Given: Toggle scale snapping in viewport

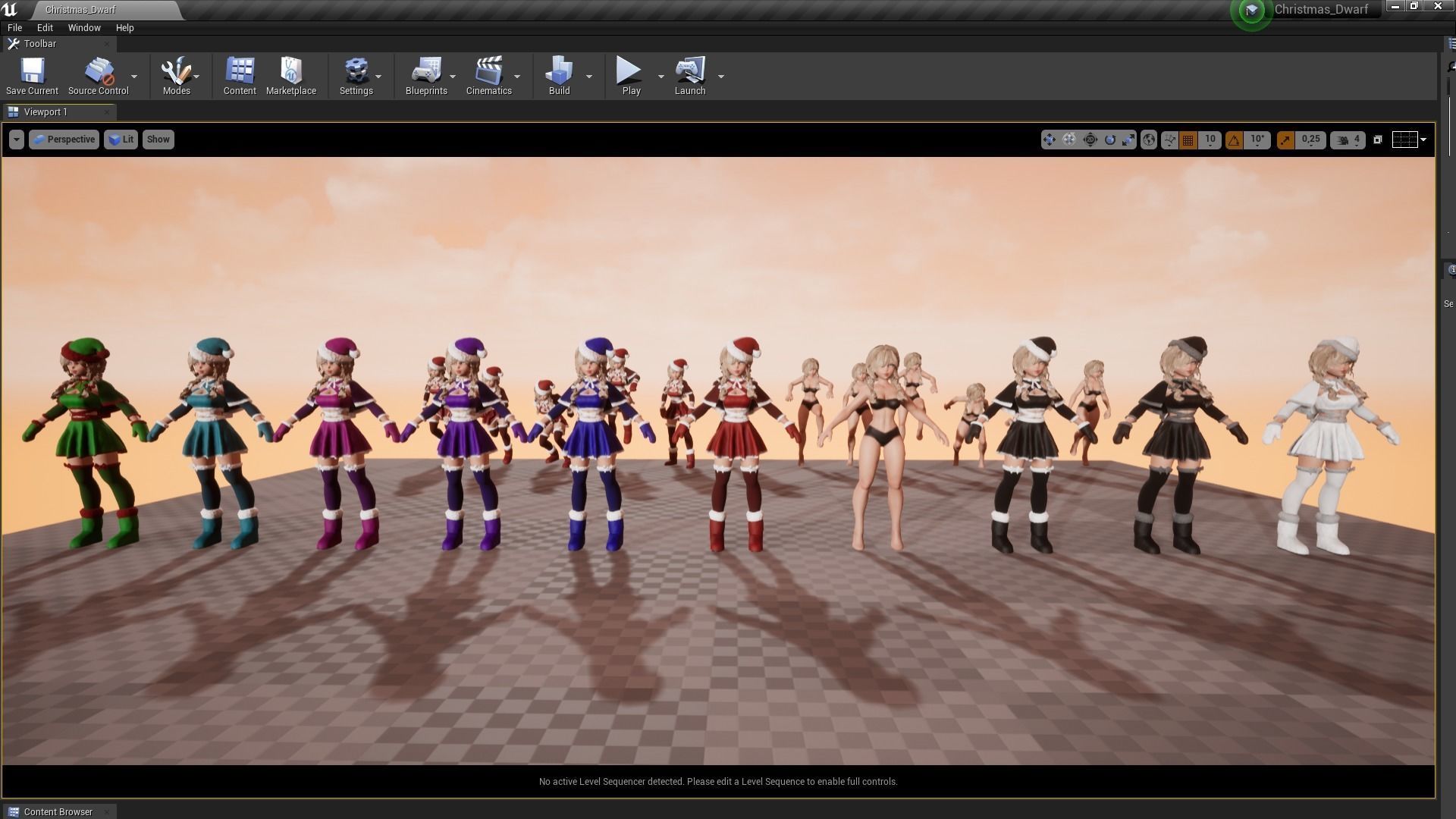Looking at the screenshot, I should tap(1285, 140).
